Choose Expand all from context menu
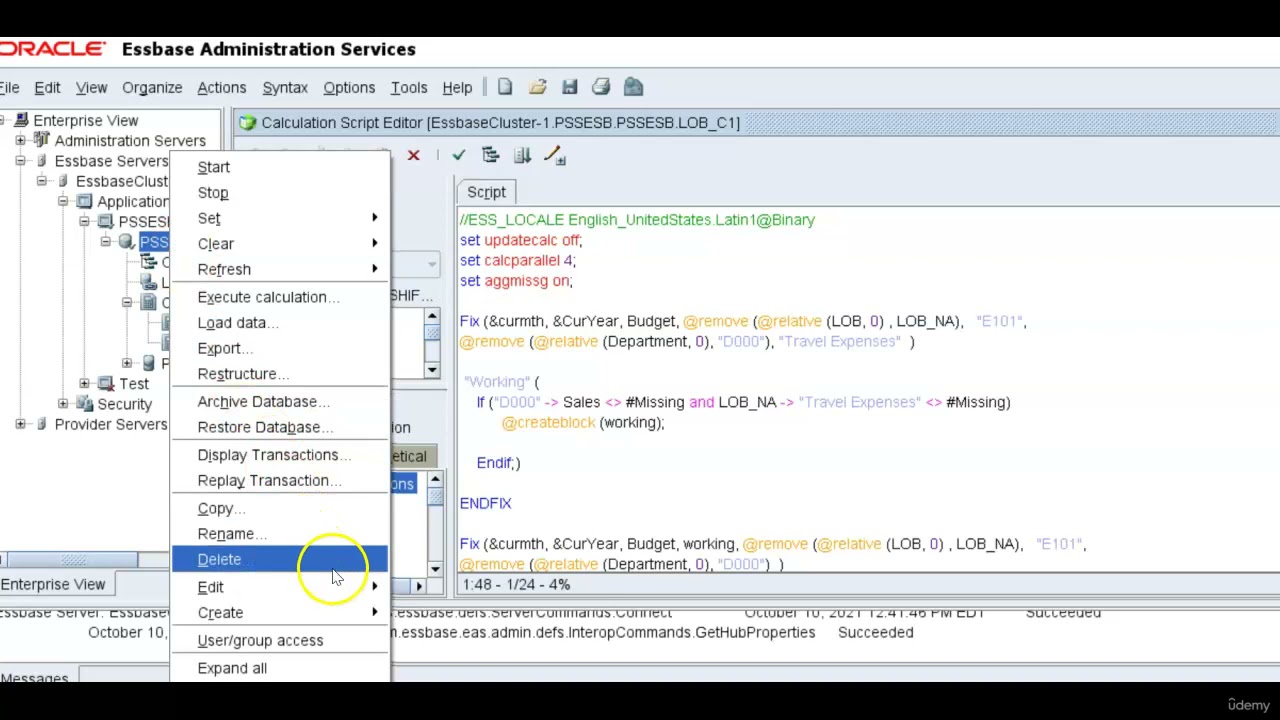The image size is (1280, 720). coord(279,668)
